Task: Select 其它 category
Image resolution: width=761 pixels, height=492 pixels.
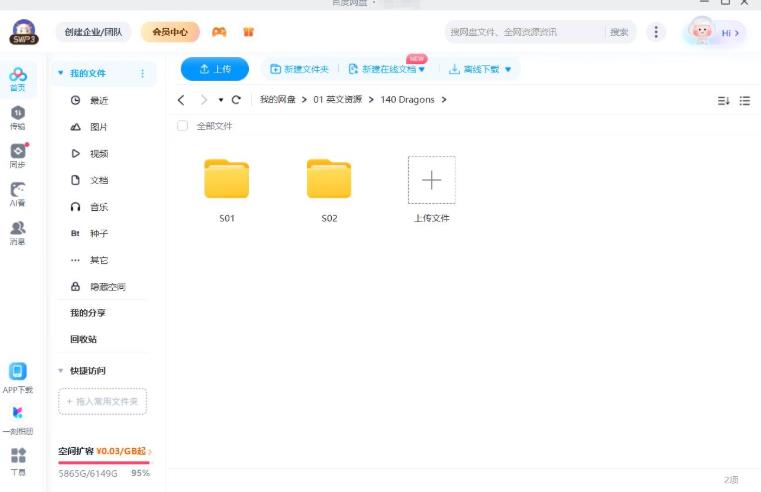Action: [99, 260]
